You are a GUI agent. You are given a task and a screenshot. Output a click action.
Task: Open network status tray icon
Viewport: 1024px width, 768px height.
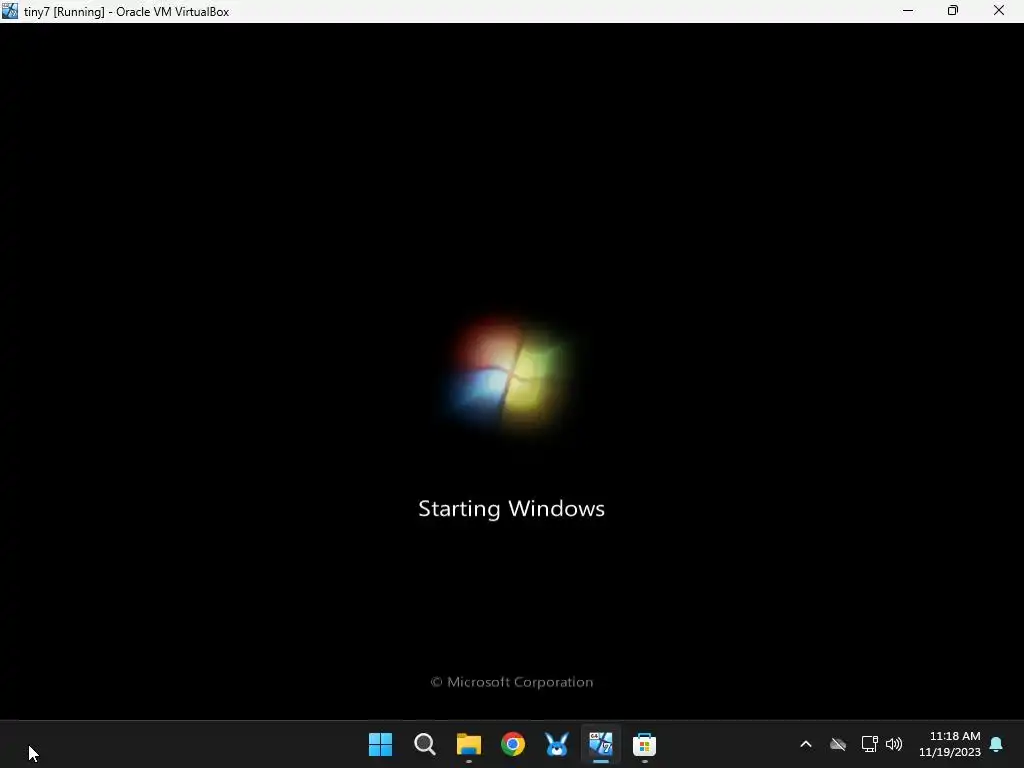pyautogui.click(x=869, y=744)
